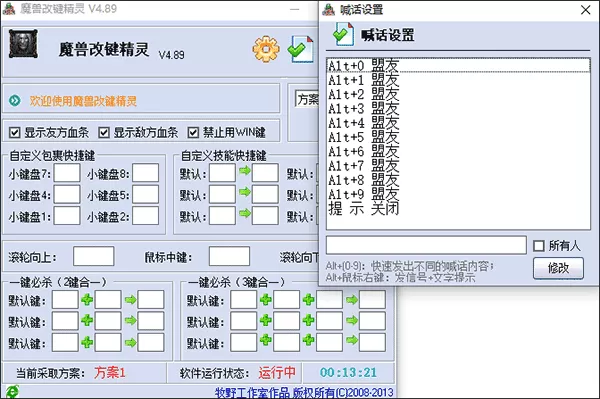Select the Alt+0 盟友 list row

[458, 65]
